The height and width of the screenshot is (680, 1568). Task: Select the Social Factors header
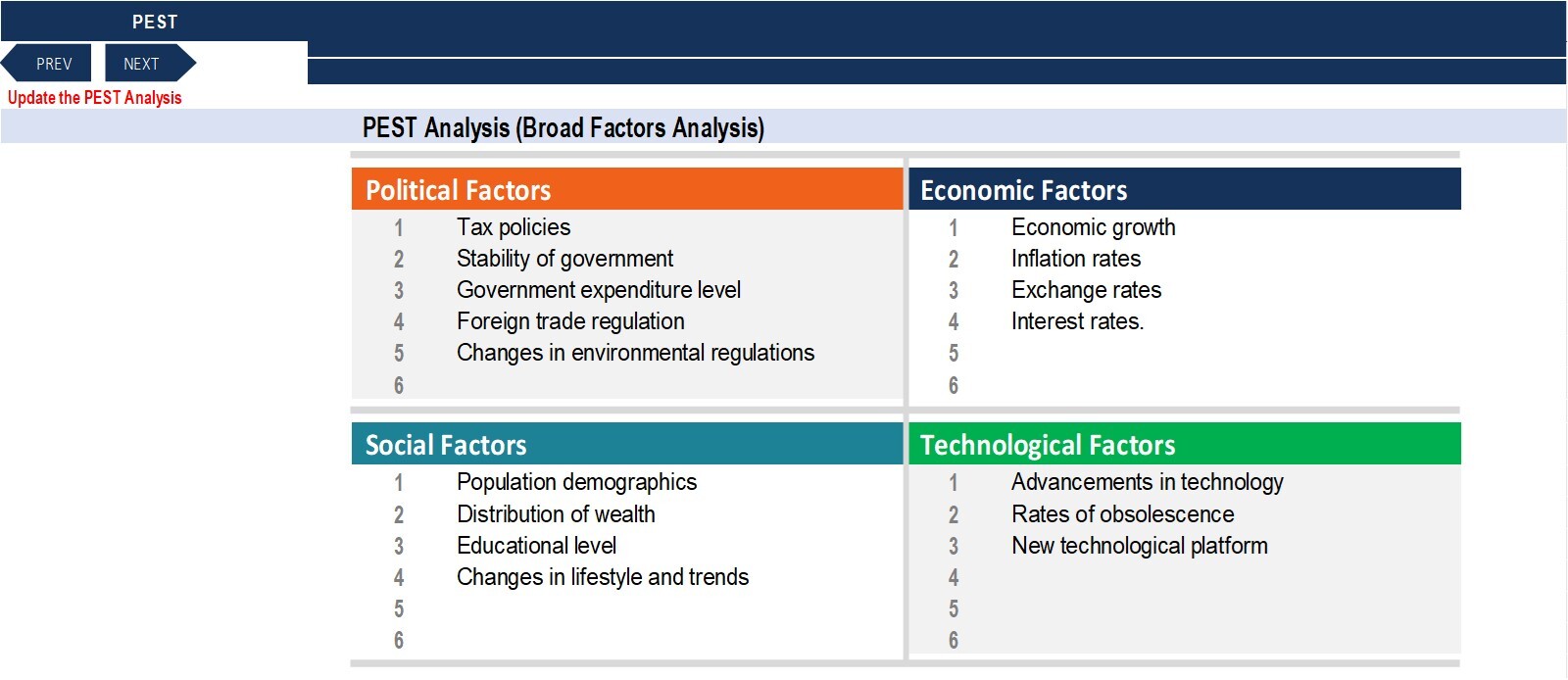click(x=627, y=444)
